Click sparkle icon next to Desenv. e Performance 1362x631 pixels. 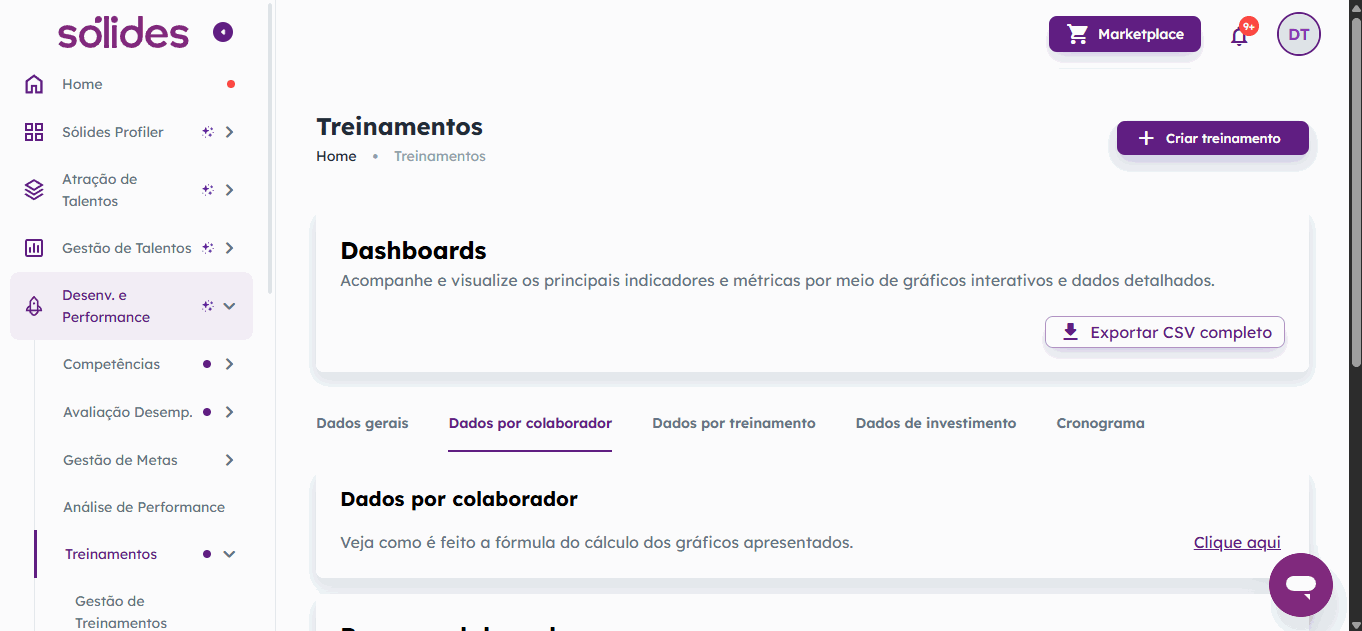tap(207, 306)
